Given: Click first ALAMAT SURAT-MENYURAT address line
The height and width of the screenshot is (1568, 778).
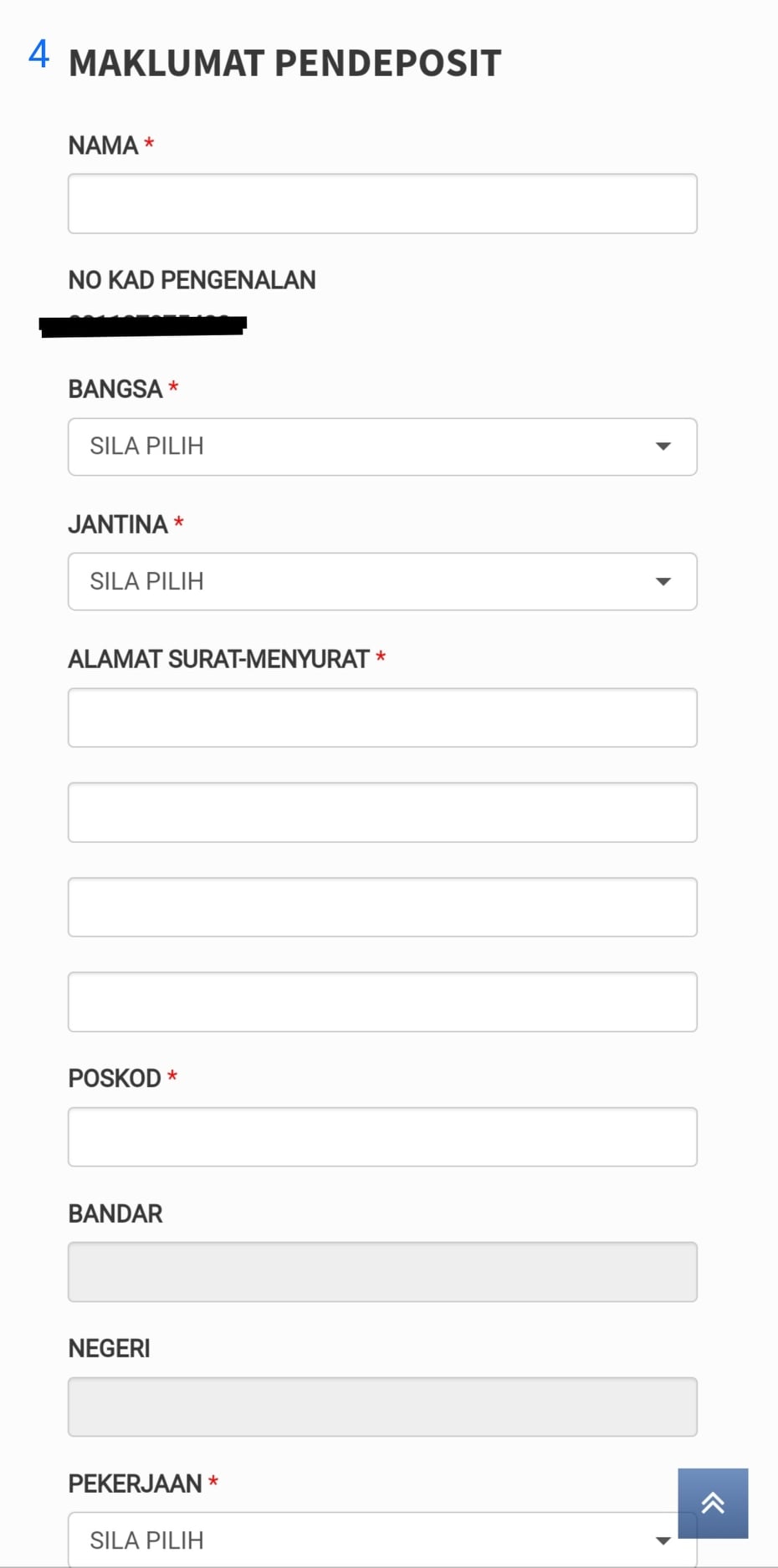Looking at the screenshot, I should point(382,718).
